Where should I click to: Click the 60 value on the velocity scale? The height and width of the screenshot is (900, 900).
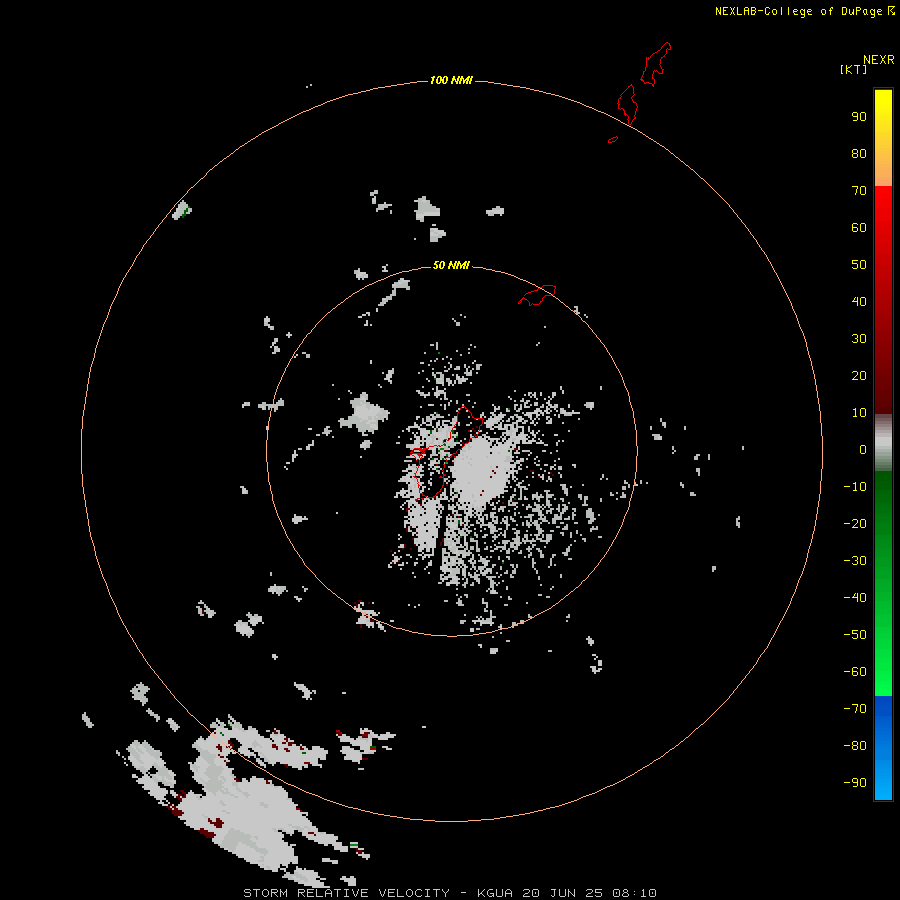tap(859, 228)
